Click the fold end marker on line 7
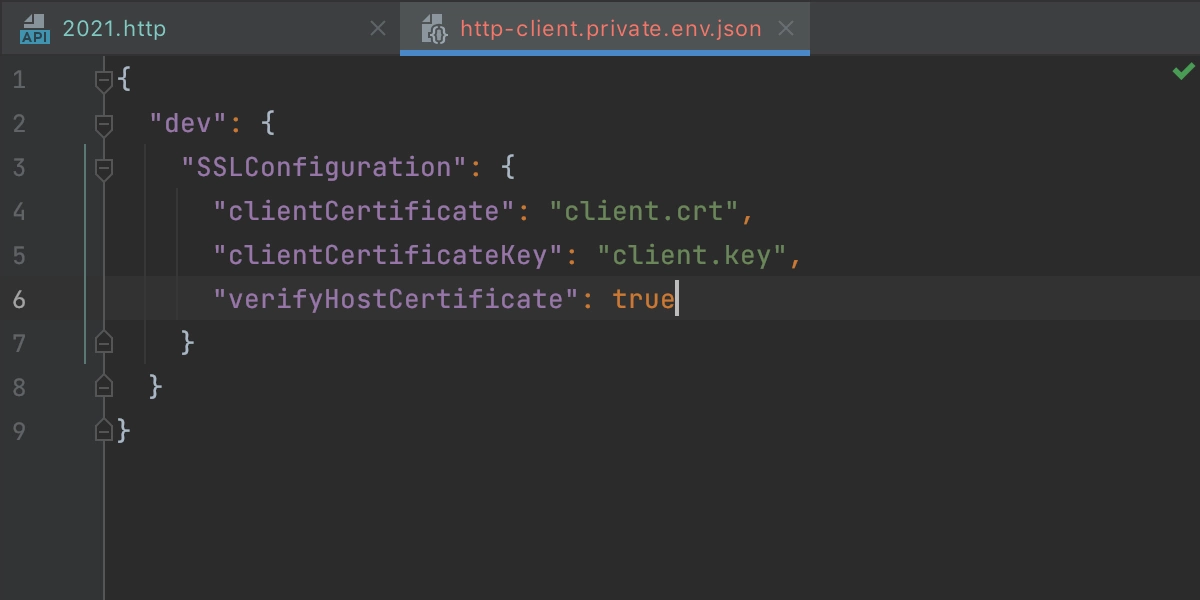 click(104, 343)
